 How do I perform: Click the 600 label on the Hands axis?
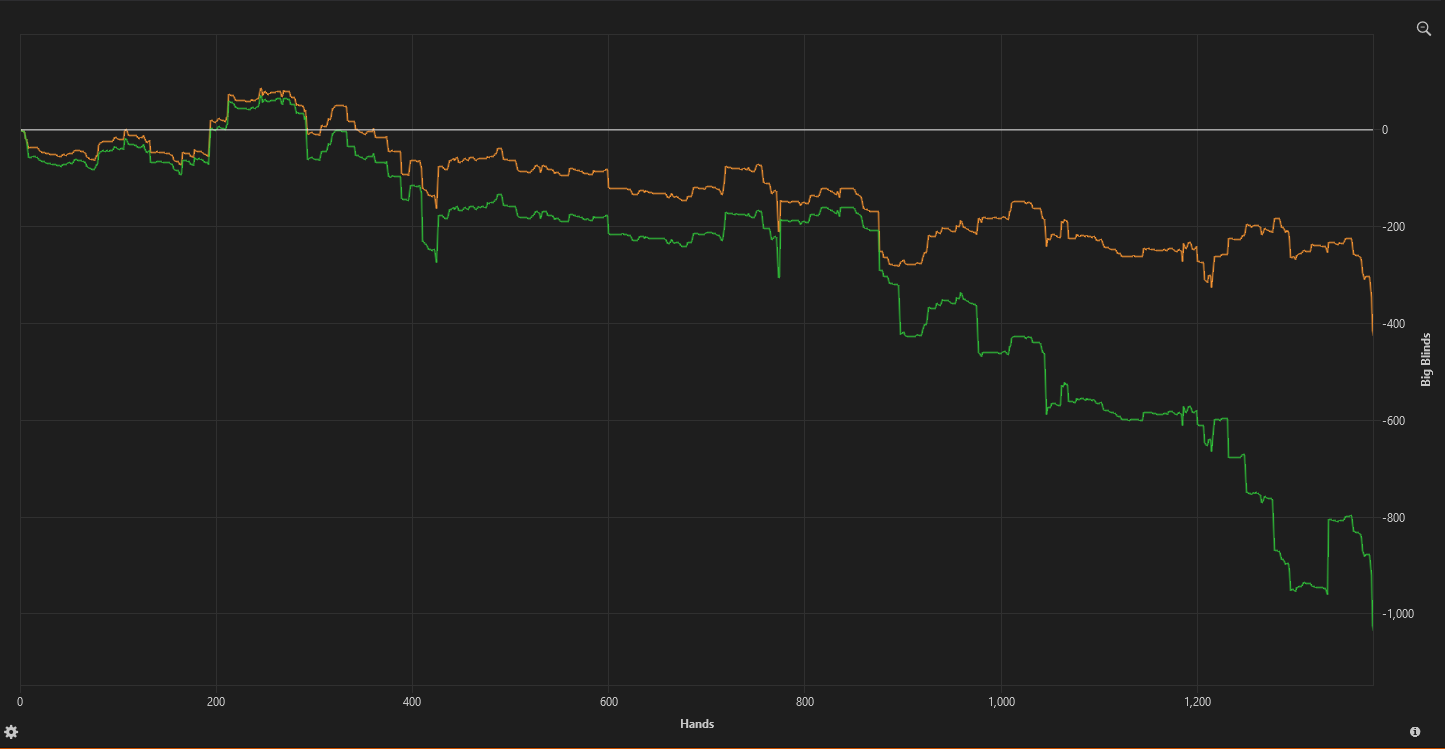[608, 702]
